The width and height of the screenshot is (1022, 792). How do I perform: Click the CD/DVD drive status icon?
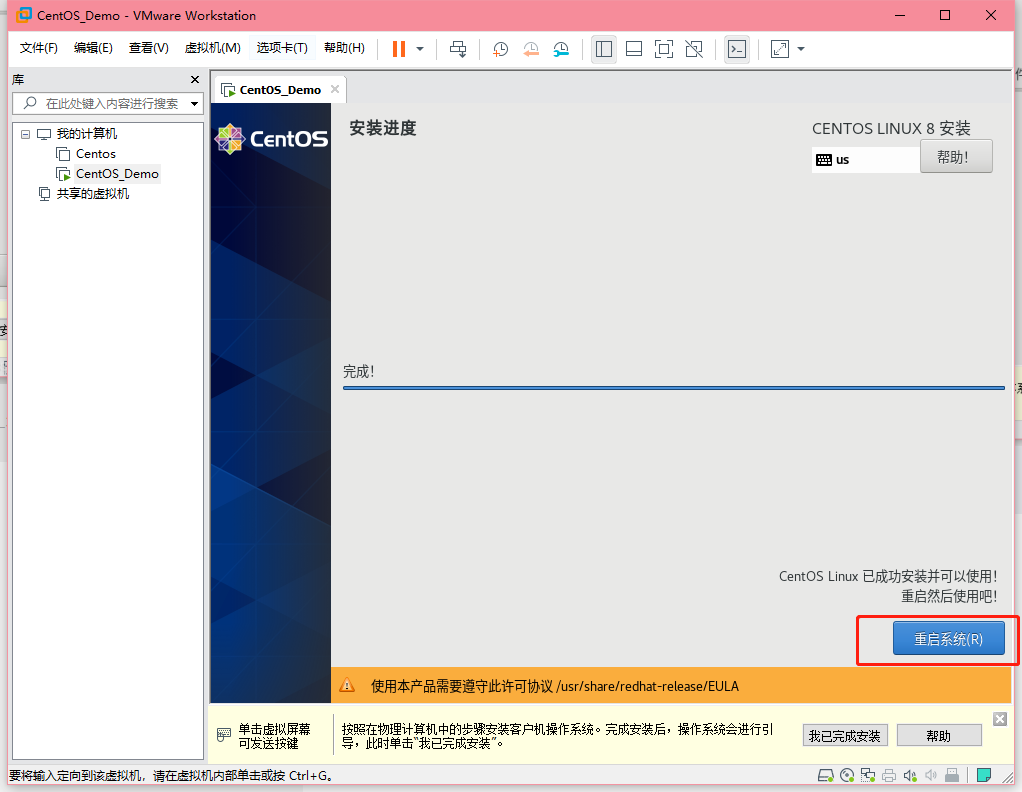coord(847,775)
